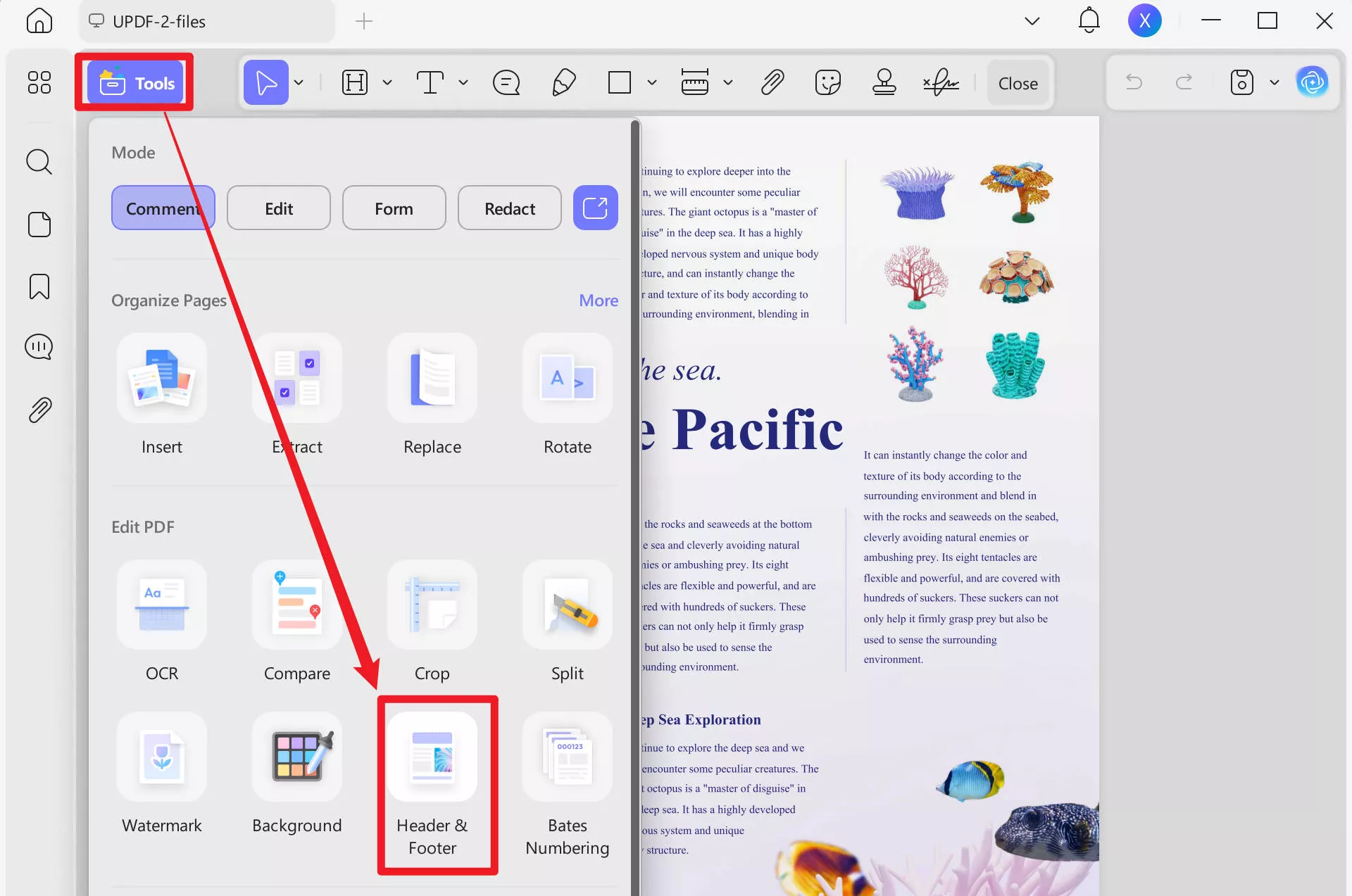The image size is (1352, 896).
Task: Open the Sticker tool
Action: pos(828,82)
